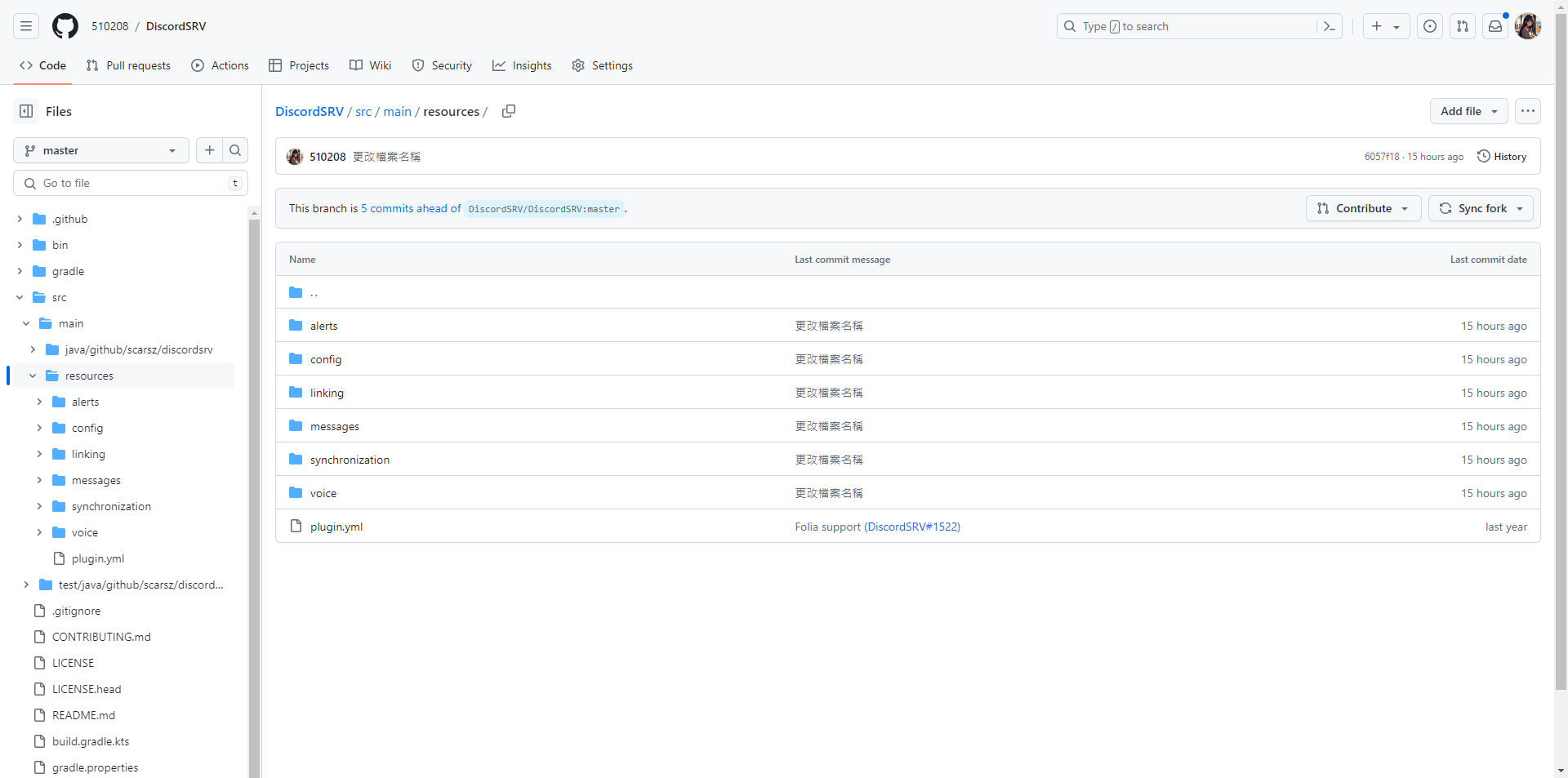View commit History

coord(1502,156)
